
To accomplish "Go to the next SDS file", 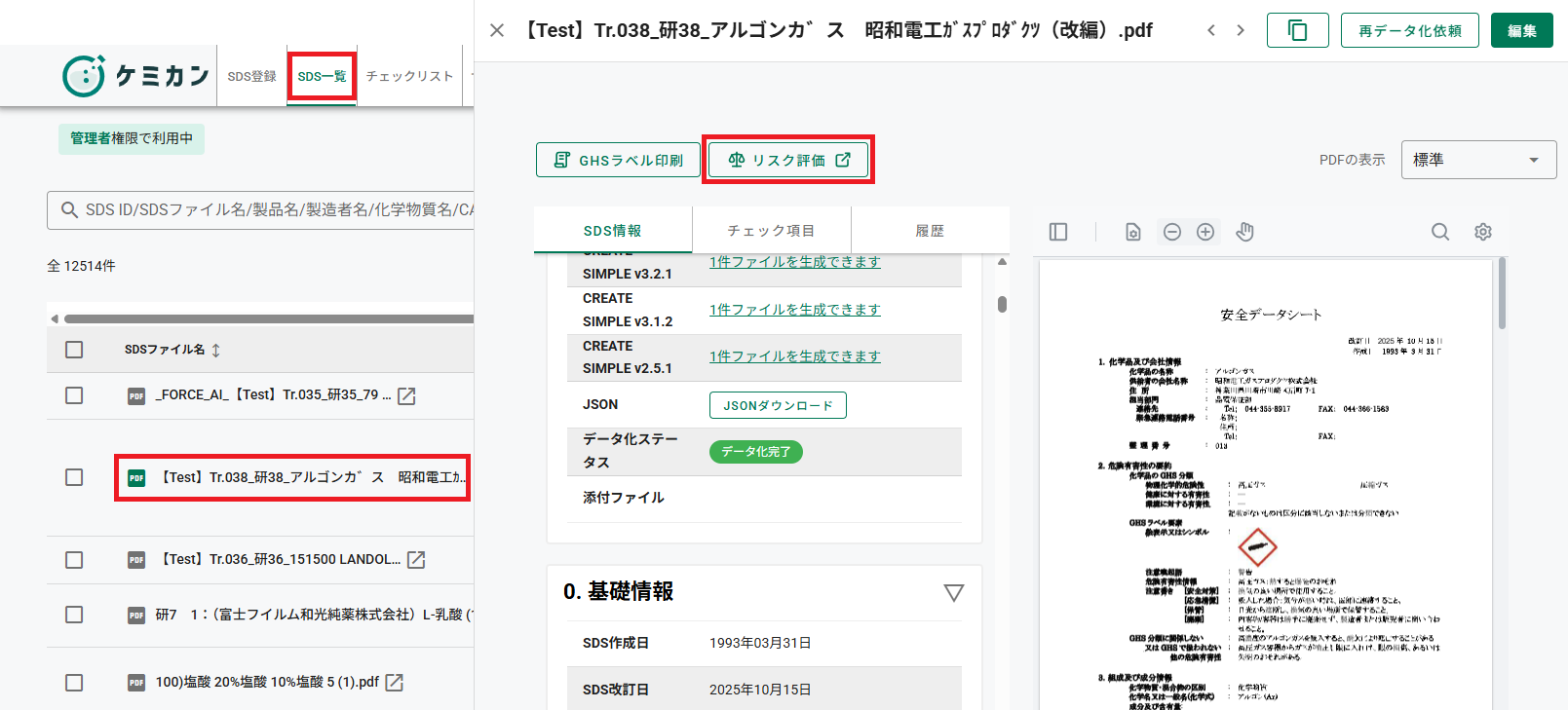I will coord(1241,30).
